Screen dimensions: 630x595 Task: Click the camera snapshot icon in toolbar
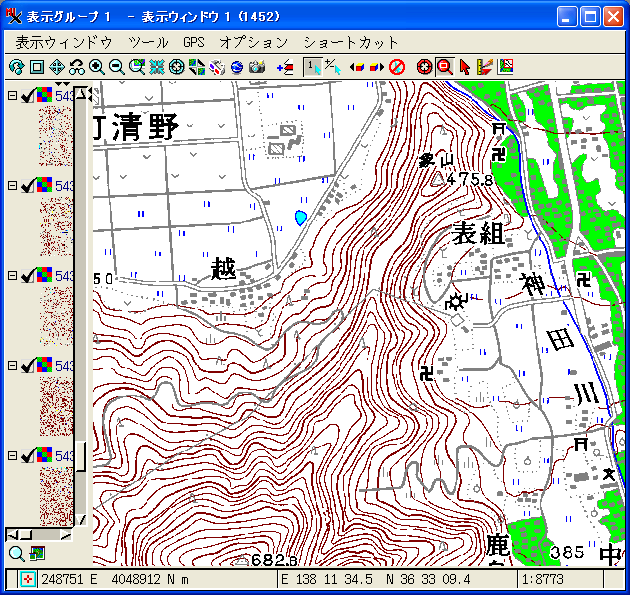(257, 67)
